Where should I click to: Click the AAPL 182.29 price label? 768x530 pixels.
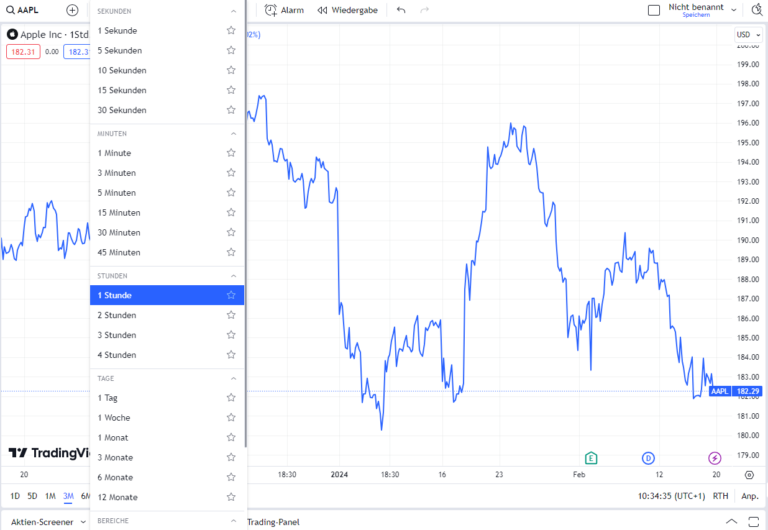[735, 391]
